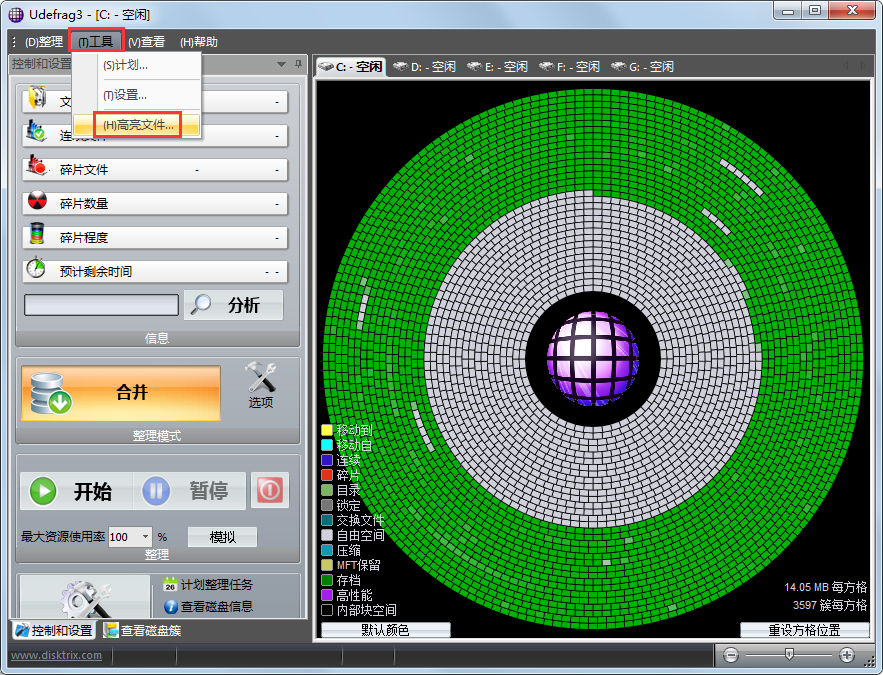883x675 pixels.
Task: Click the fragments count (碎片数量) radiation icon
Action: [x=35, y=203]
